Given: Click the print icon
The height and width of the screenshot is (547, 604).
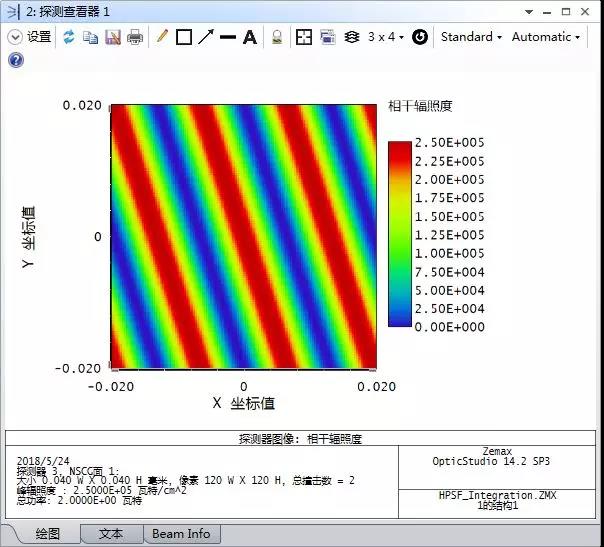Looking at the screenshot, I should tap(135, 37).
